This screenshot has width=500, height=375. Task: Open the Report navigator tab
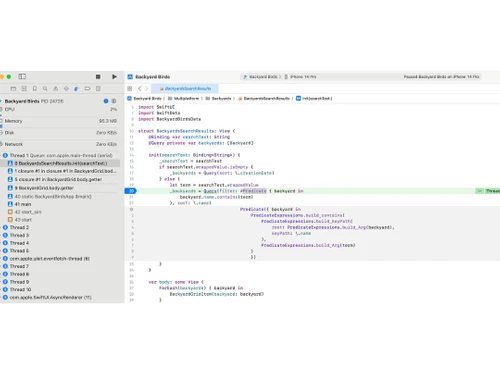tap(98, 89)
